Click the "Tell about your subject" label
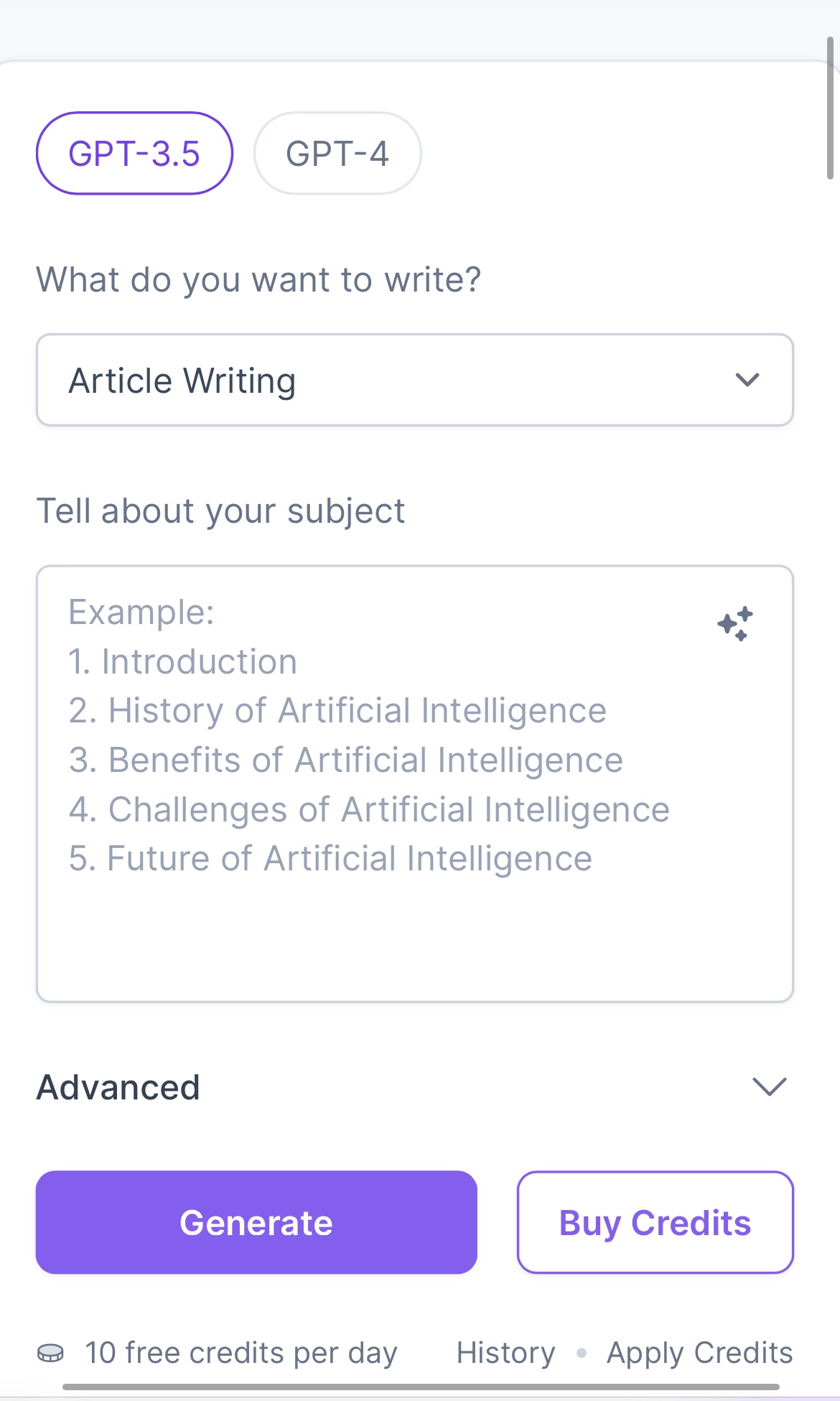 point(220,511)
